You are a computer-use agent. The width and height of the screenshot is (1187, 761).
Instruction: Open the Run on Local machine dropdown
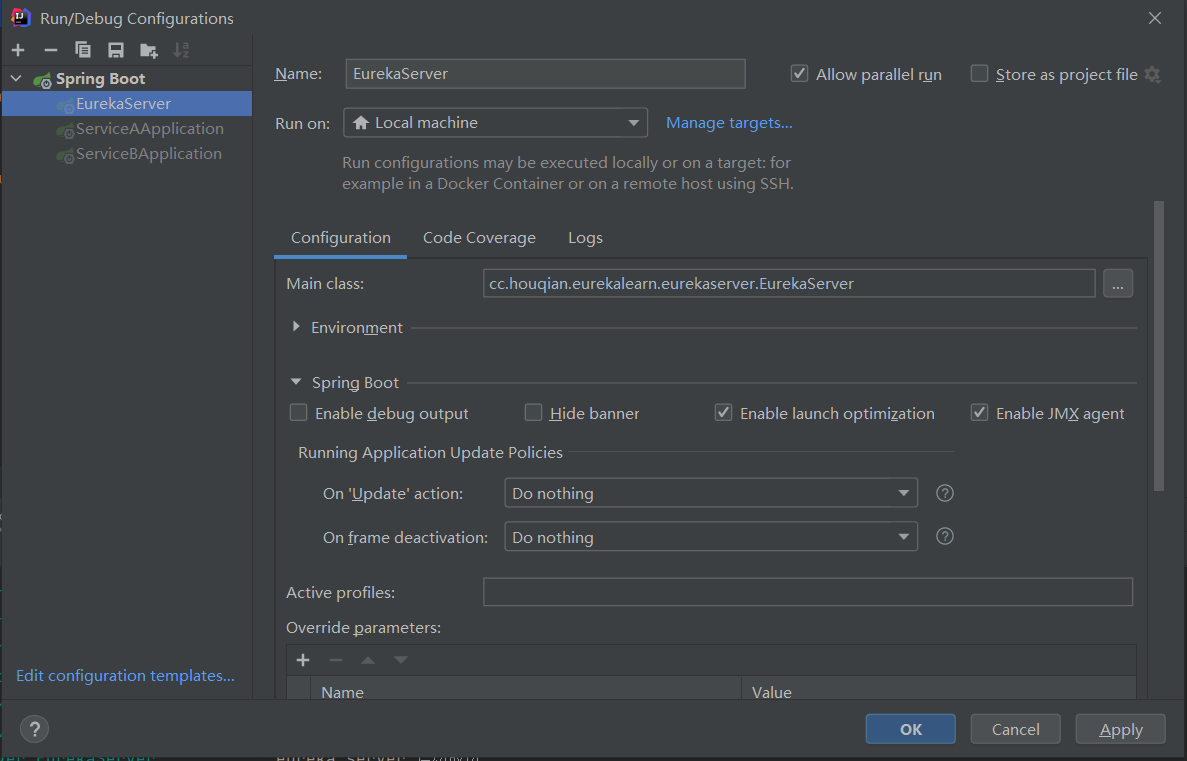(x=495, y=123)
